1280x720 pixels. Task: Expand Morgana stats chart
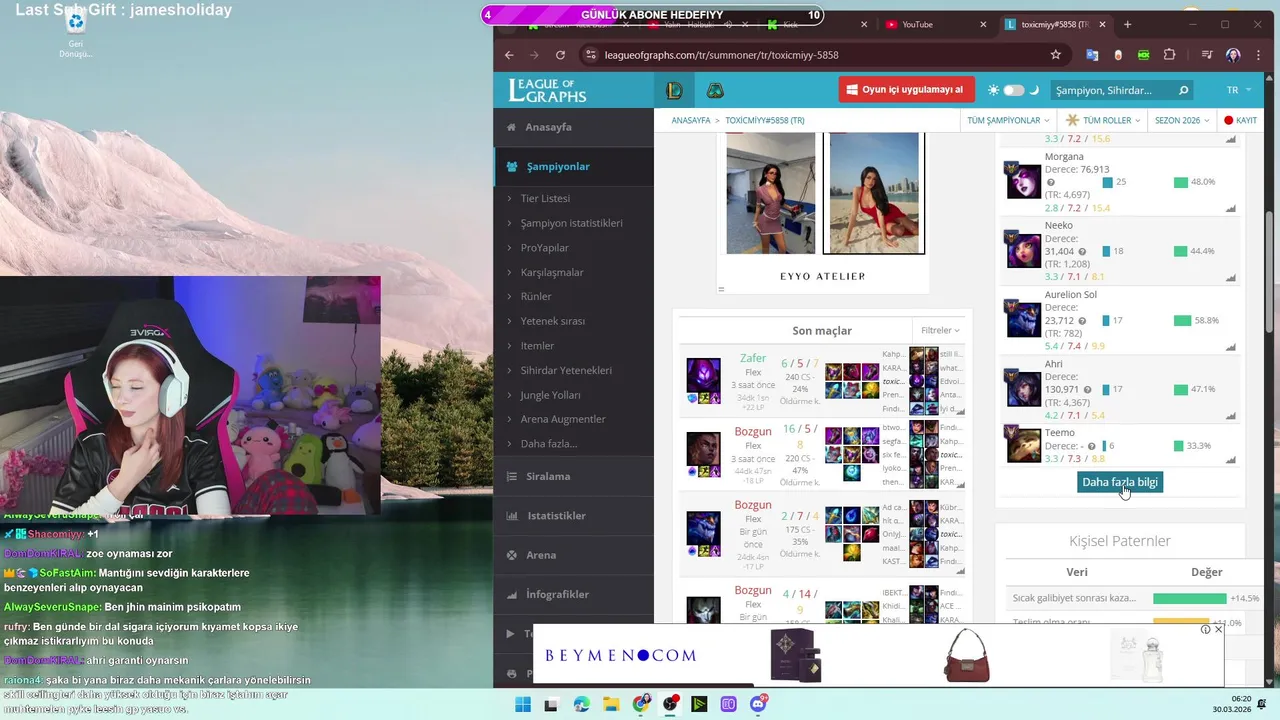tap(1230, 209)
